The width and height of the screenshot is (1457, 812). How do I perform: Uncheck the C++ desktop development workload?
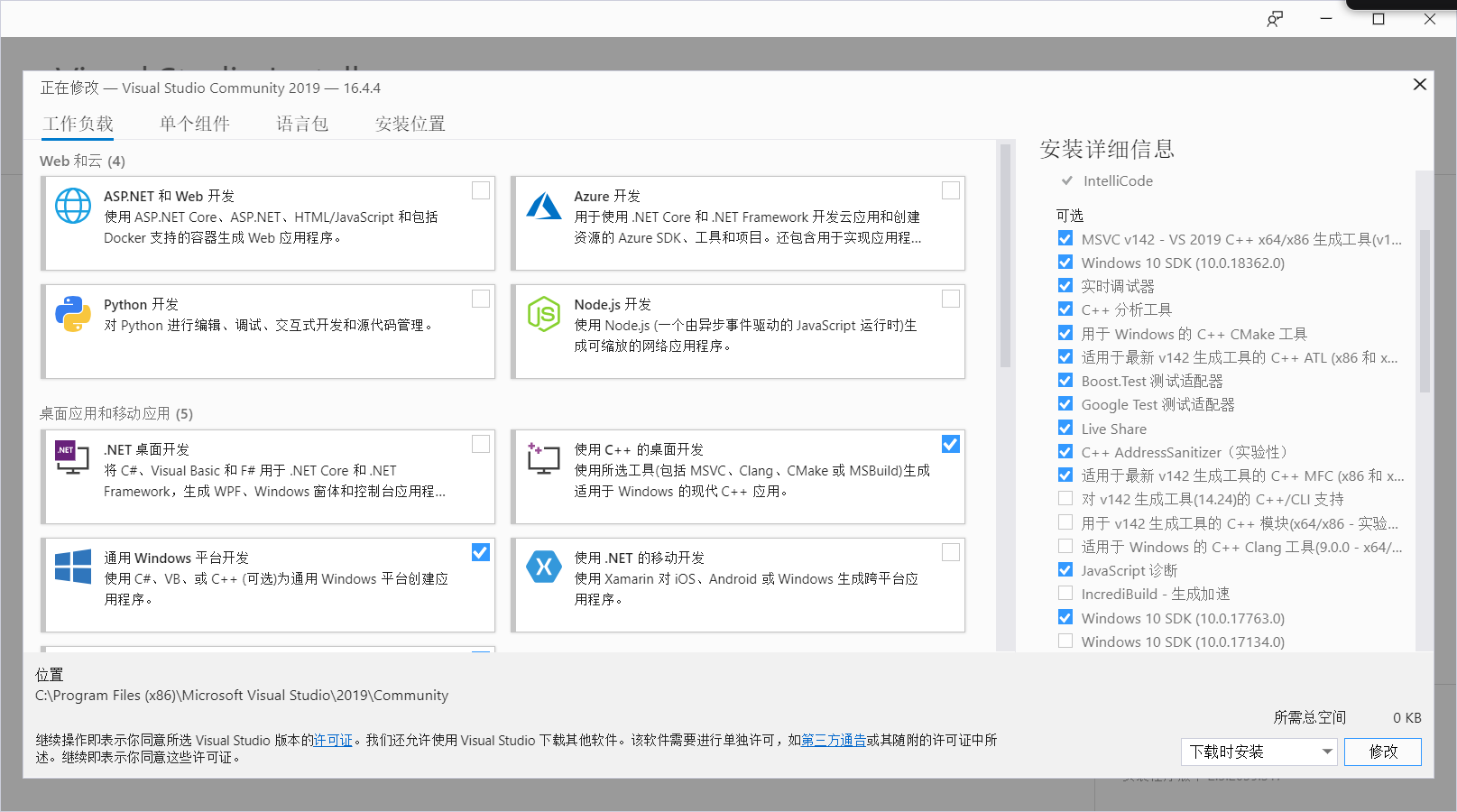coord(951,444)
